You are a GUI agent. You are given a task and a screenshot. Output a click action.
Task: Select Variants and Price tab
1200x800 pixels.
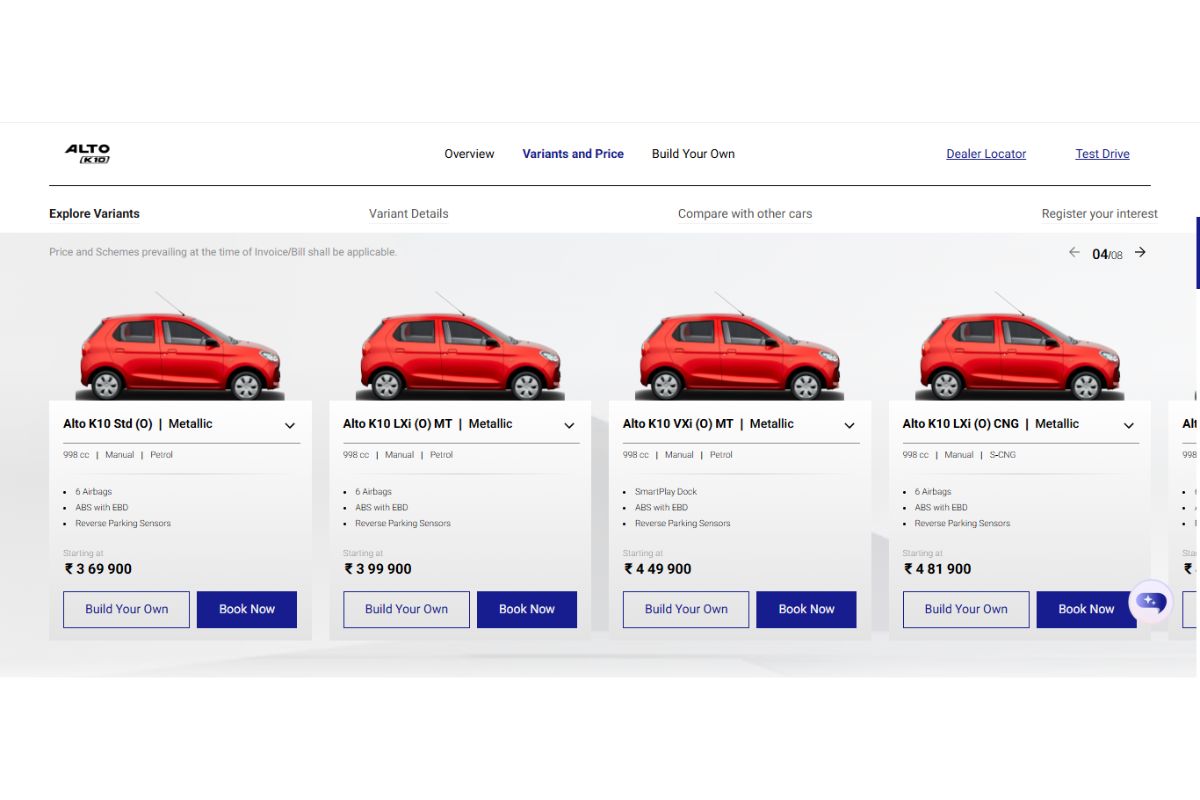[x=573, y=154]
